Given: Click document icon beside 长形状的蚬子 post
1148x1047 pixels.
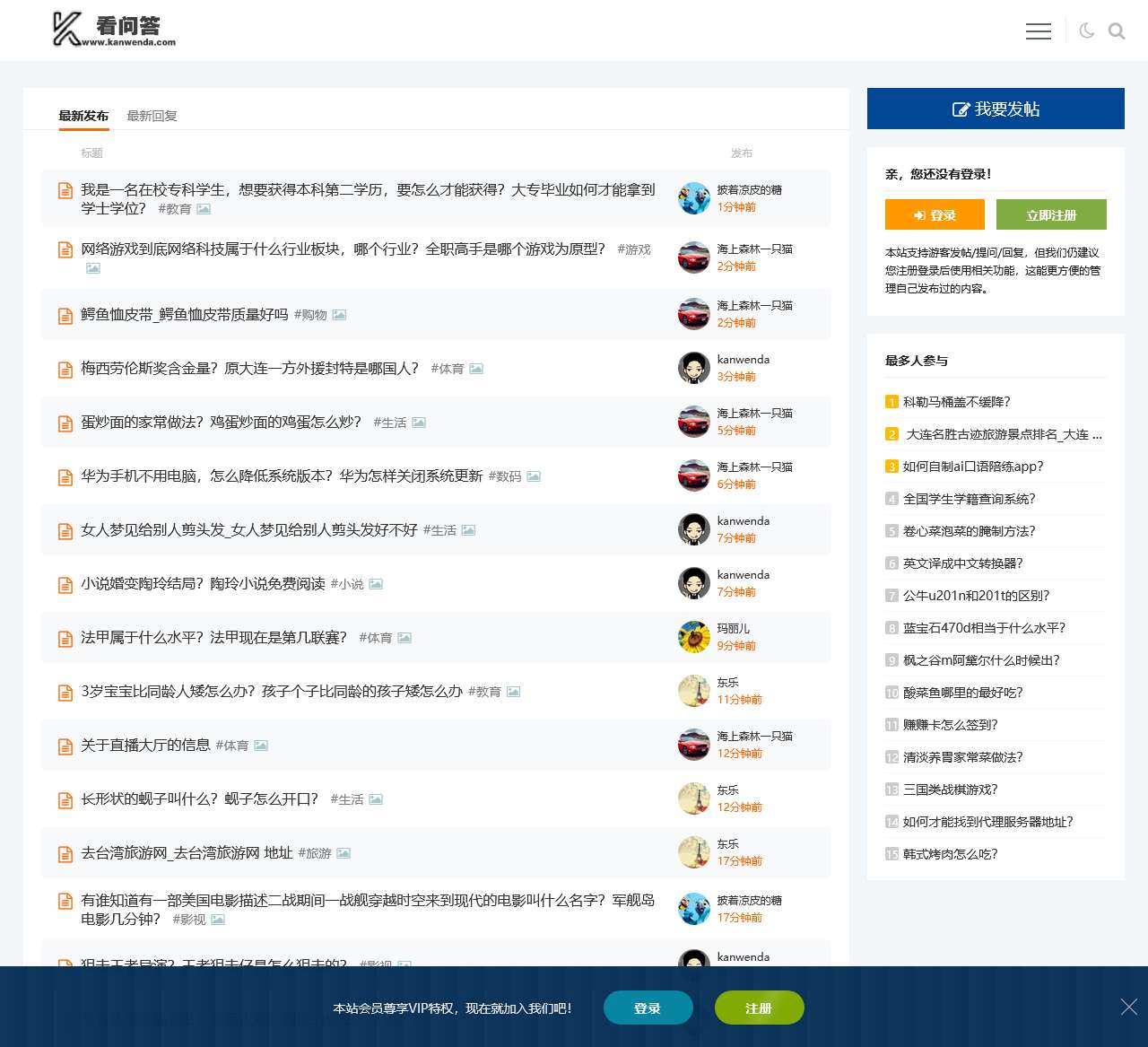Looking at the screenshot, I should 65,800.
